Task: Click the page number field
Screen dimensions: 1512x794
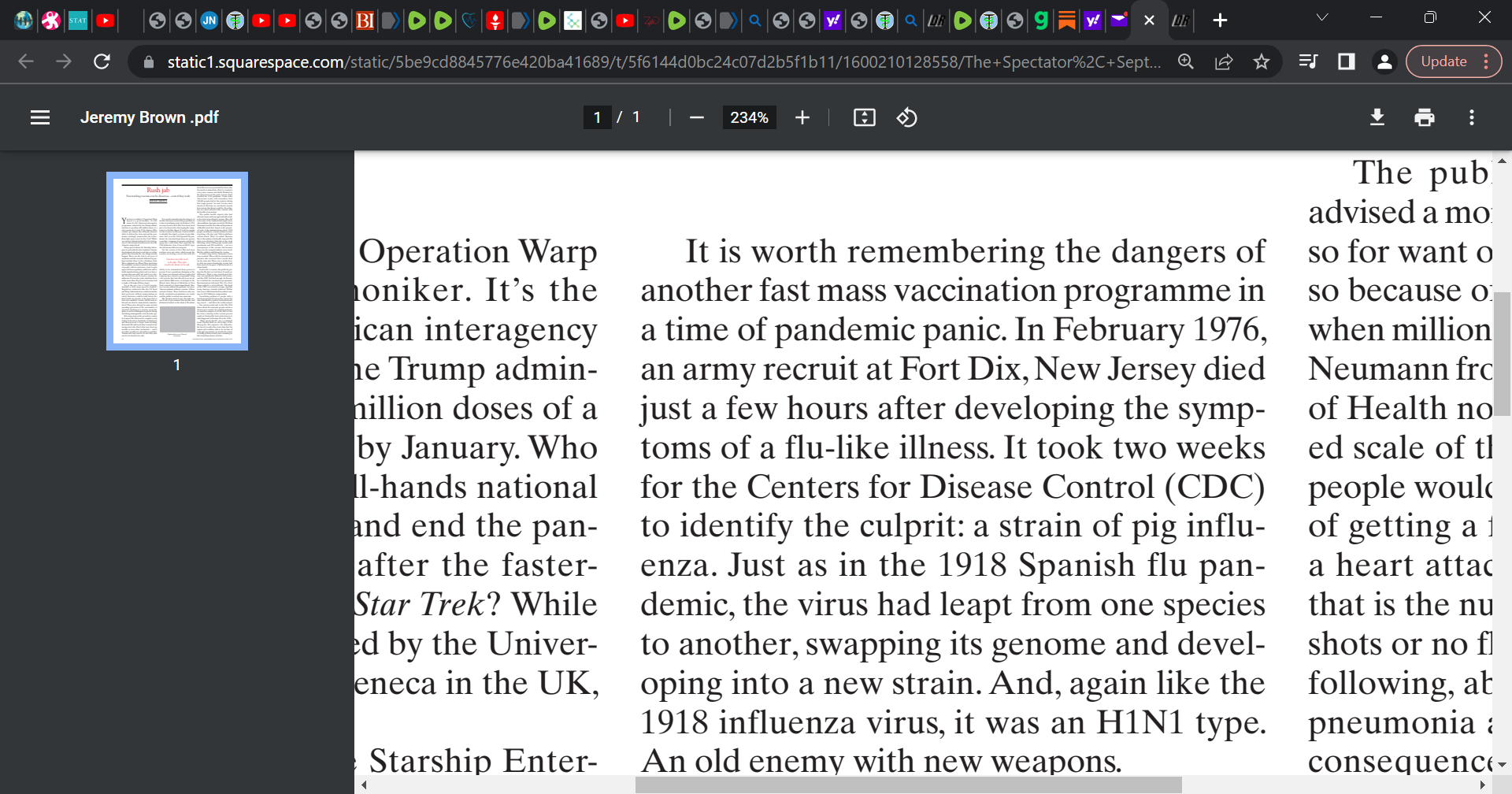Action: [x=597, y=117]
